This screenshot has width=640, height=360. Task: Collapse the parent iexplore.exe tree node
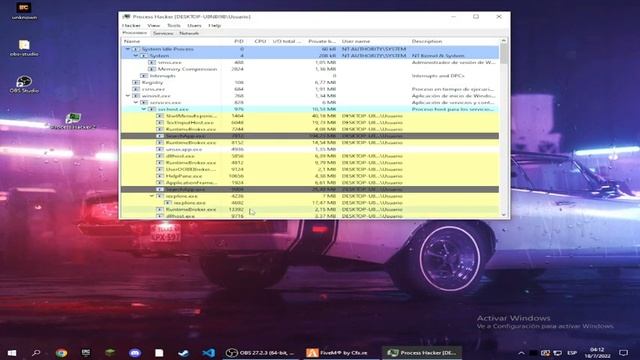tap(152, 196)
